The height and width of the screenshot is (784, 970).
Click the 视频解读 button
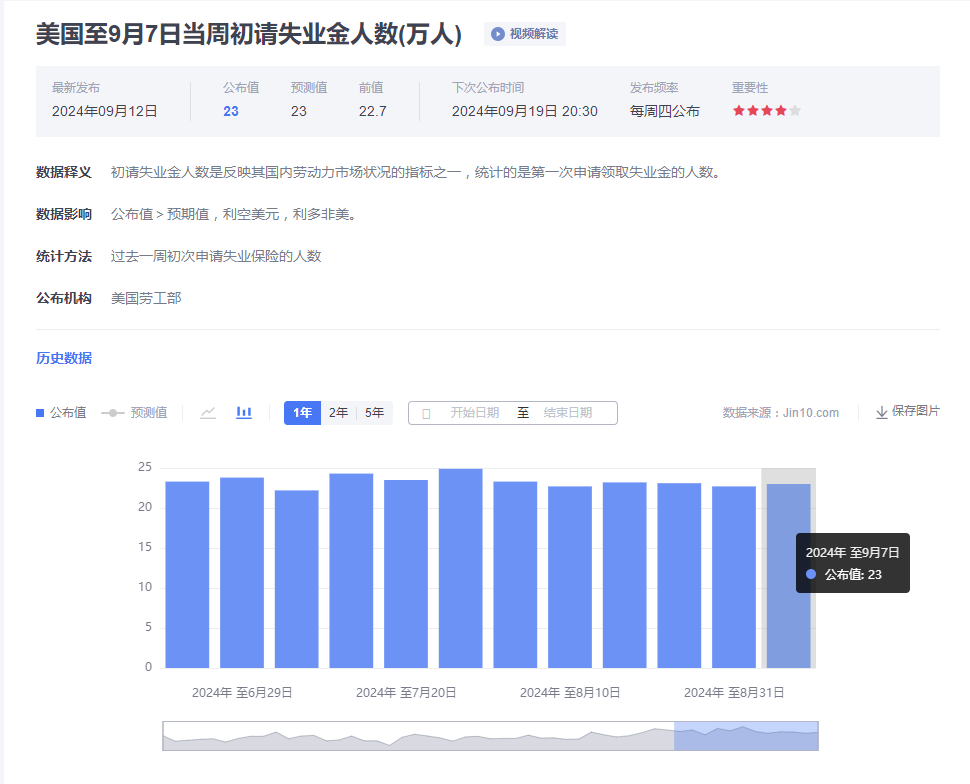[525, 34]
